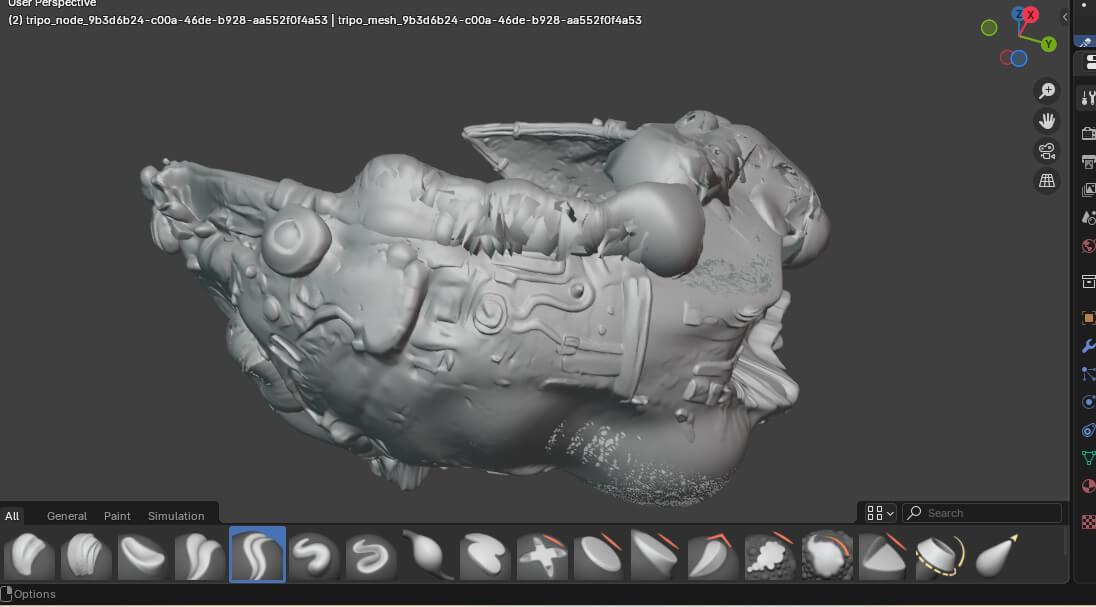Open the Collection properties archive box tab

[1088, 281]
